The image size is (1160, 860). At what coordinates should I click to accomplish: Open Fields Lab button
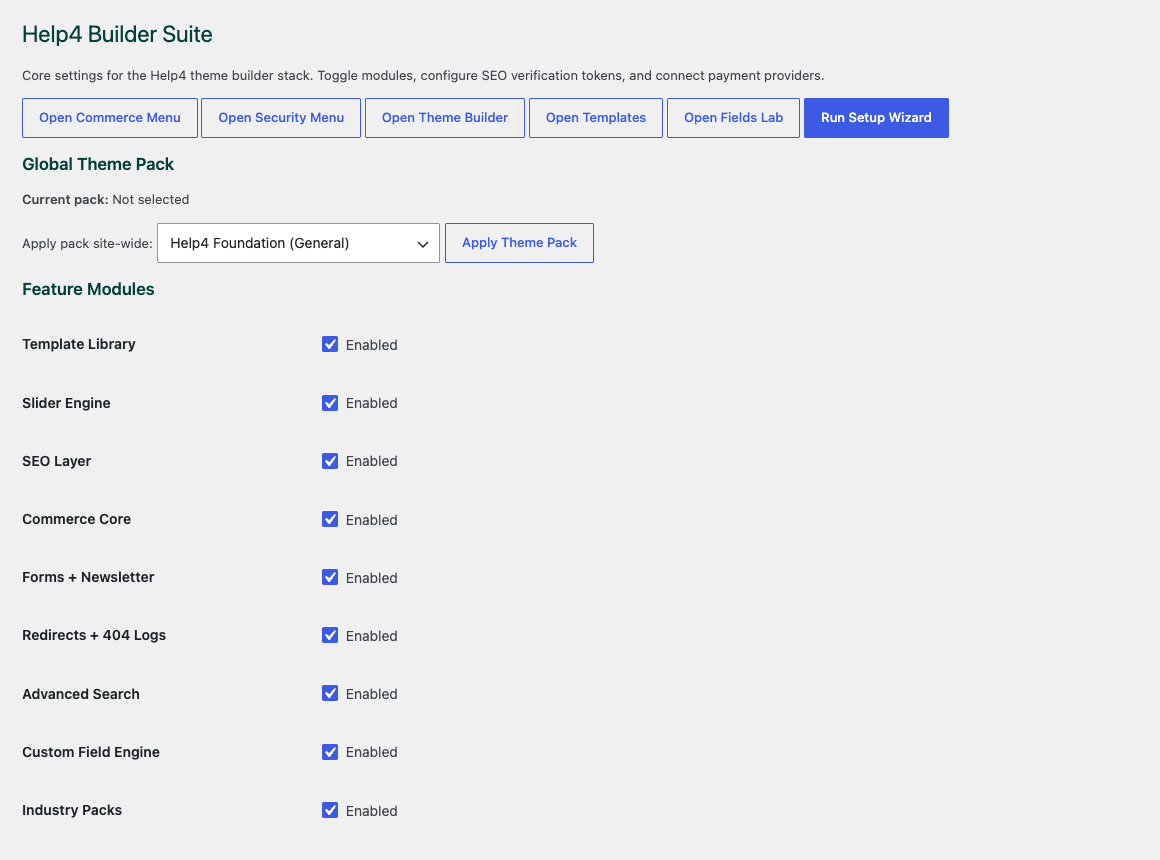pos(733,118)
